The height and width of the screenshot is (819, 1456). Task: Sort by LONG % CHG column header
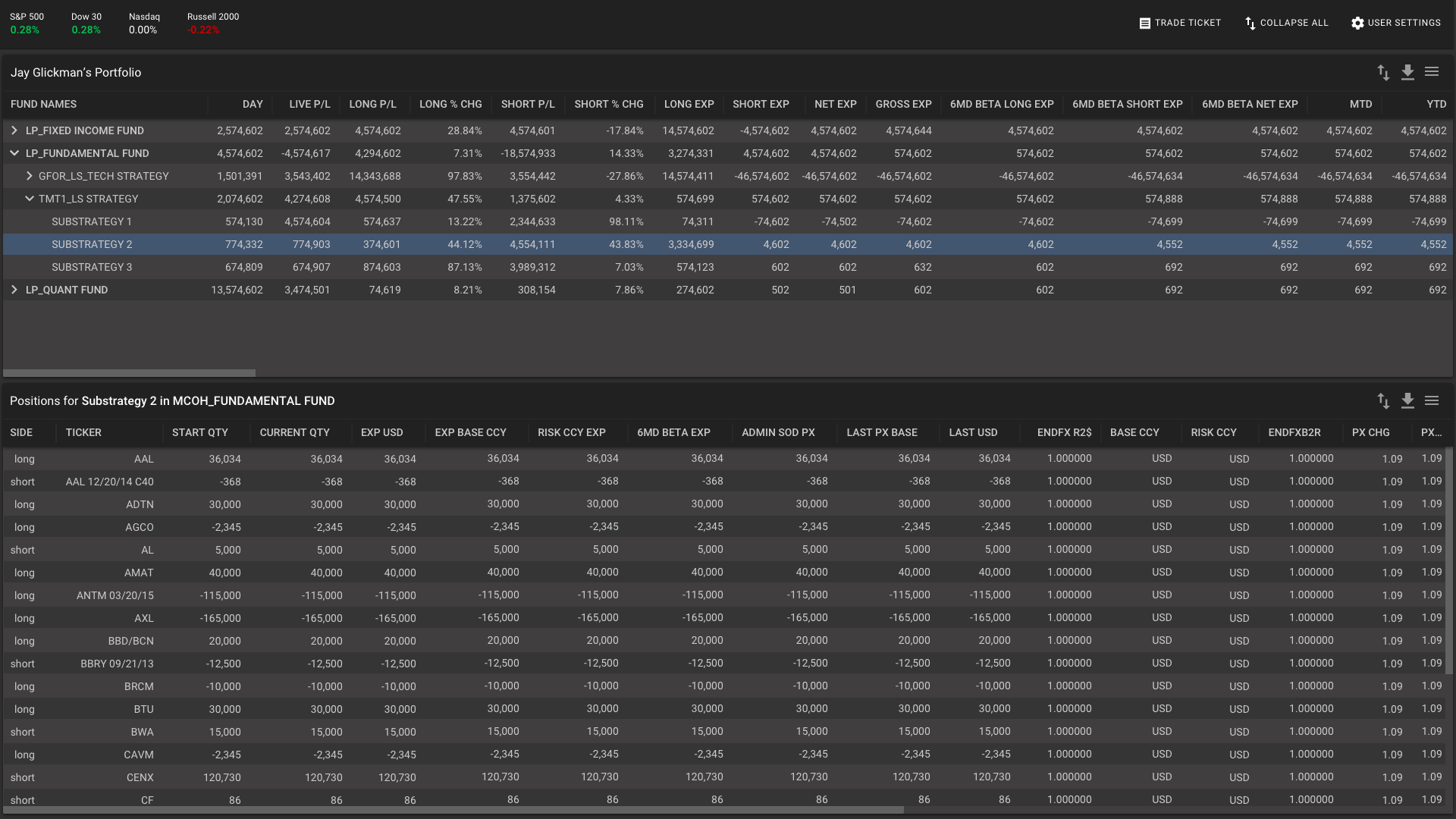coord(450,104)
